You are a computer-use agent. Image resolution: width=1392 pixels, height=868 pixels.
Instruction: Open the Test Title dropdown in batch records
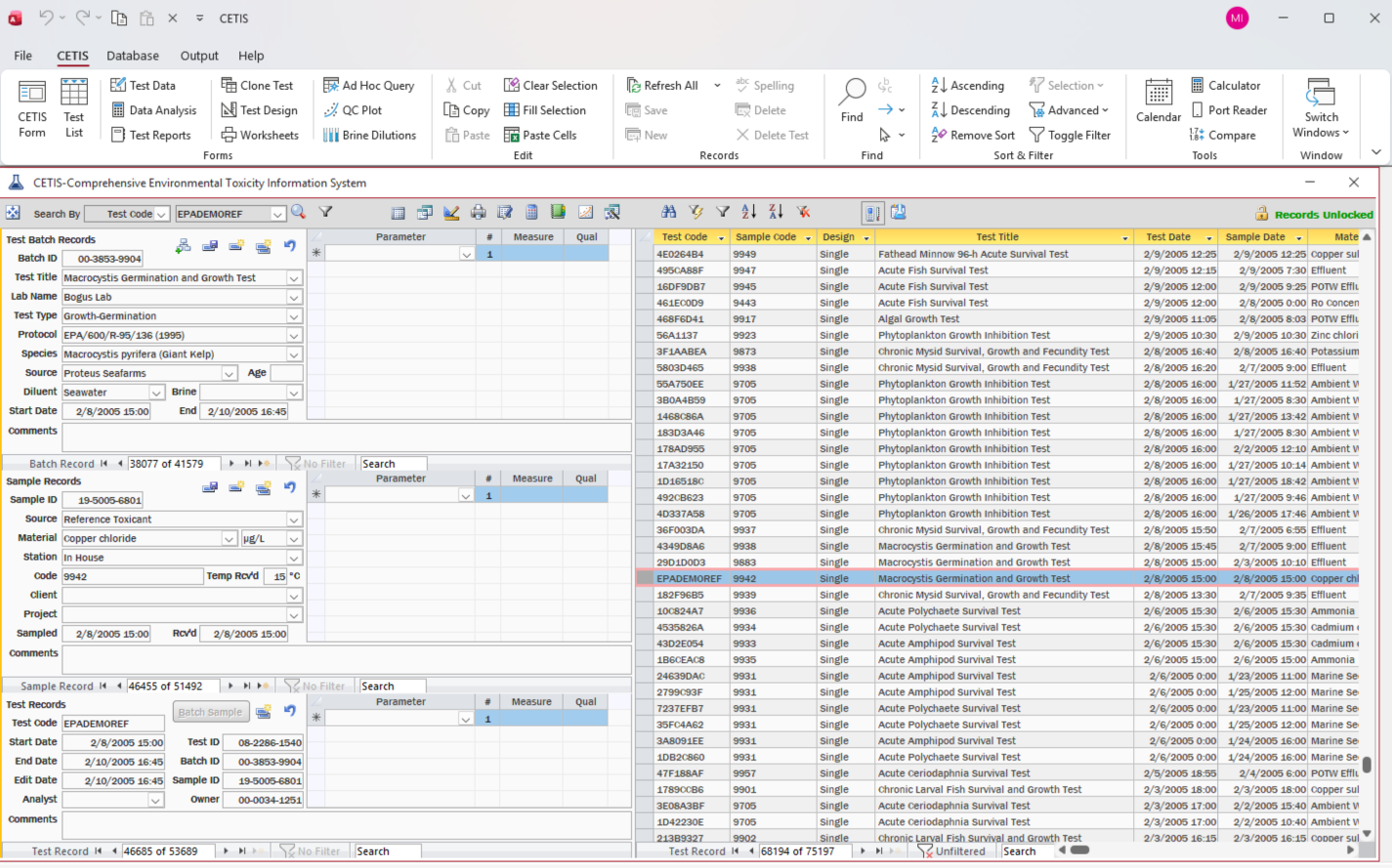[294, 278]
